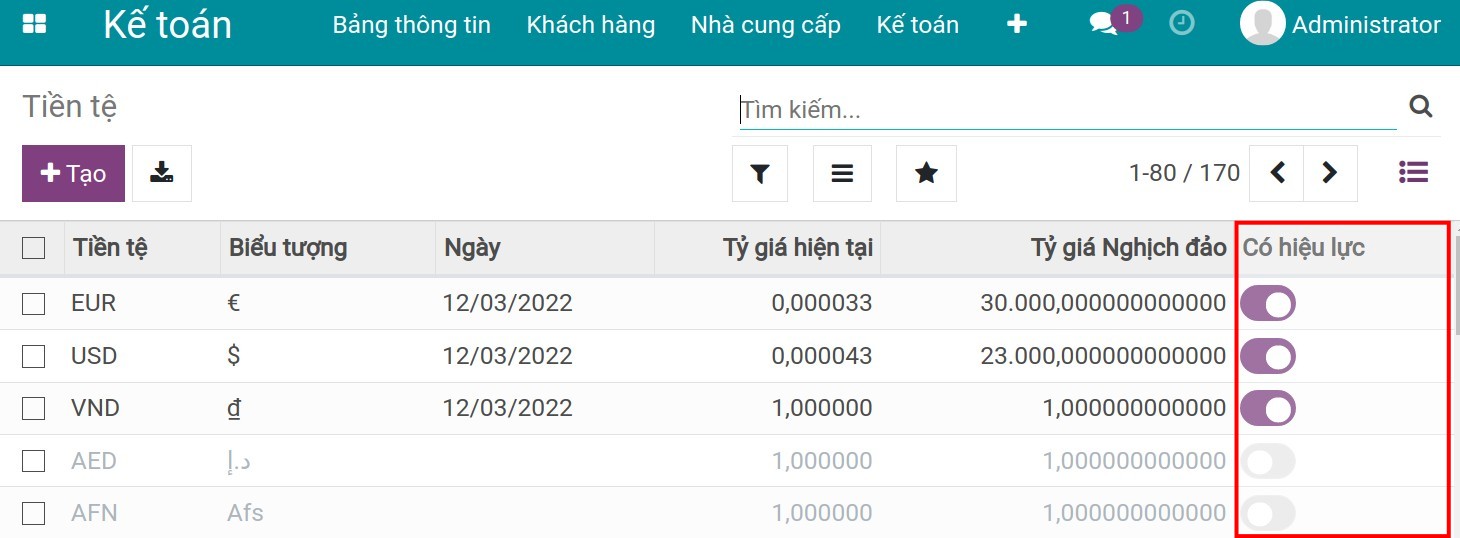The image size is (1460, 538).
Task: Open the apps grid menu icon
Action: [x=34, y=24]
